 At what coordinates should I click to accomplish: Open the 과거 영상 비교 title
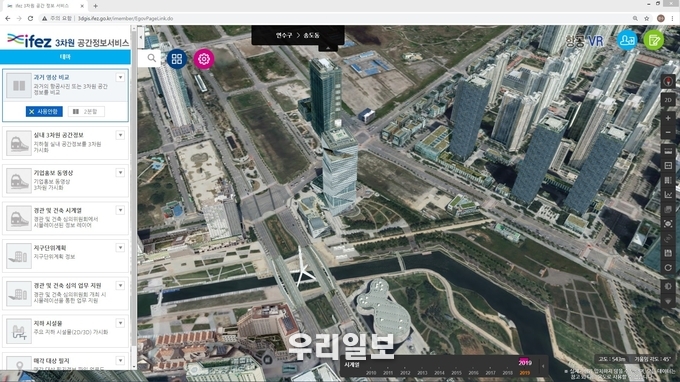pyautogui.click(x=51, y=77)
